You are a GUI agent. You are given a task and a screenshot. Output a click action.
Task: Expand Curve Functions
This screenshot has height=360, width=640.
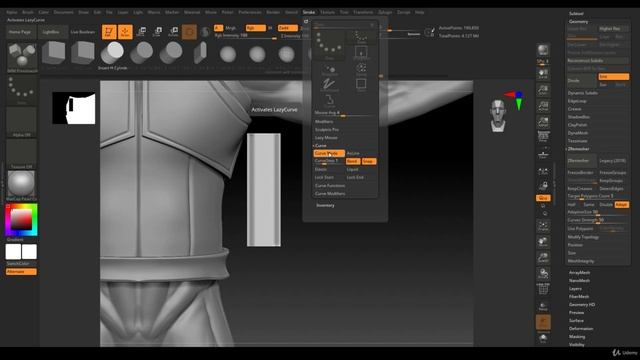[x=330, y=186]
